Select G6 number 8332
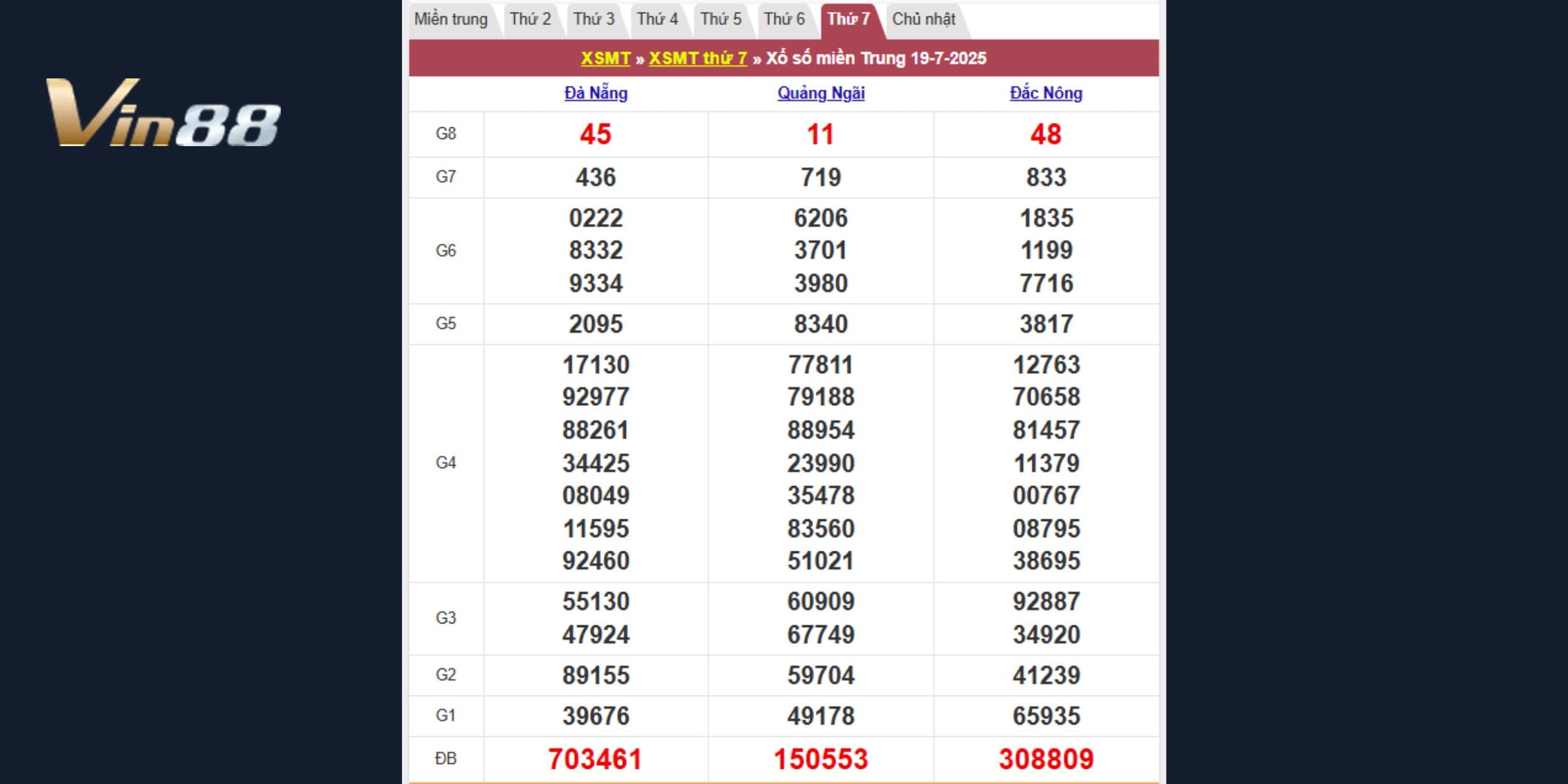 596,250
